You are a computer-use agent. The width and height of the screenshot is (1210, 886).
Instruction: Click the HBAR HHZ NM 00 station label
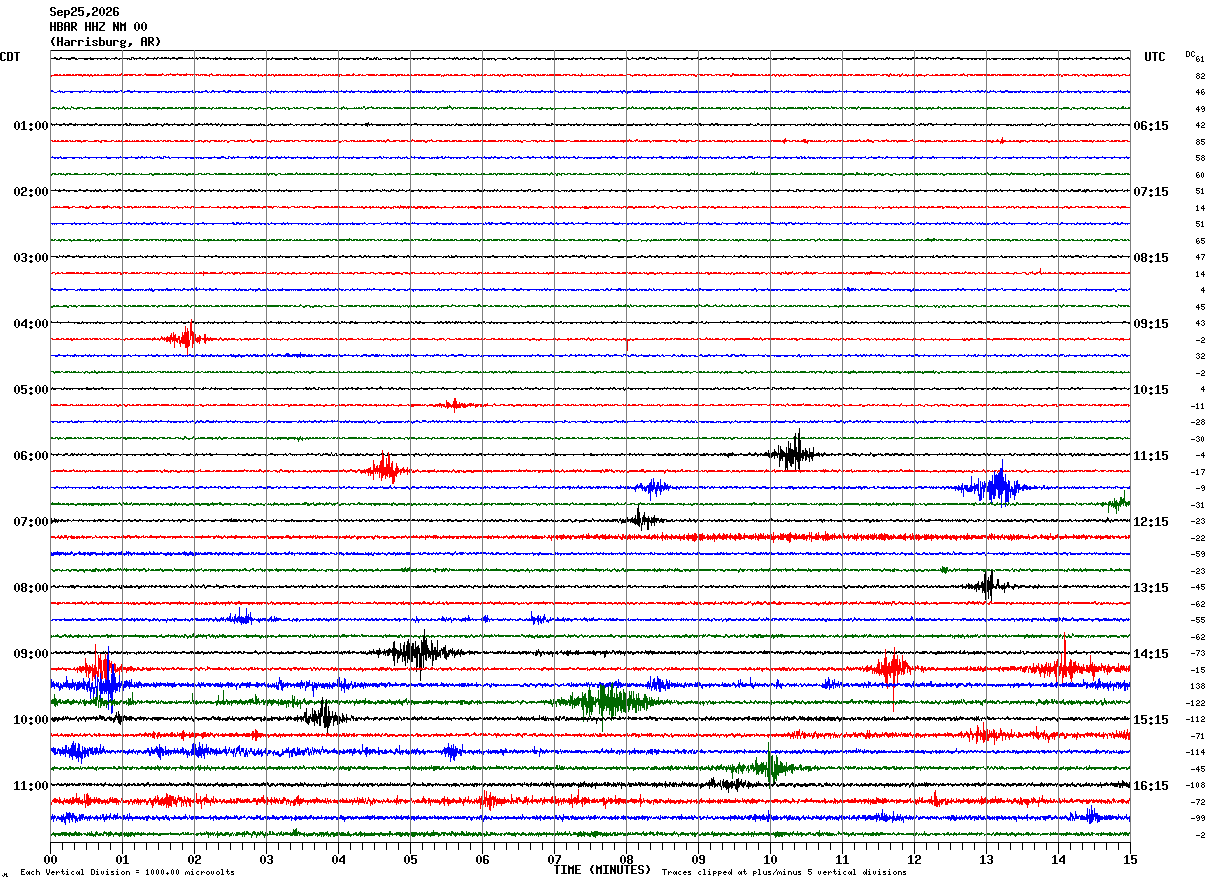pos(98,27)
